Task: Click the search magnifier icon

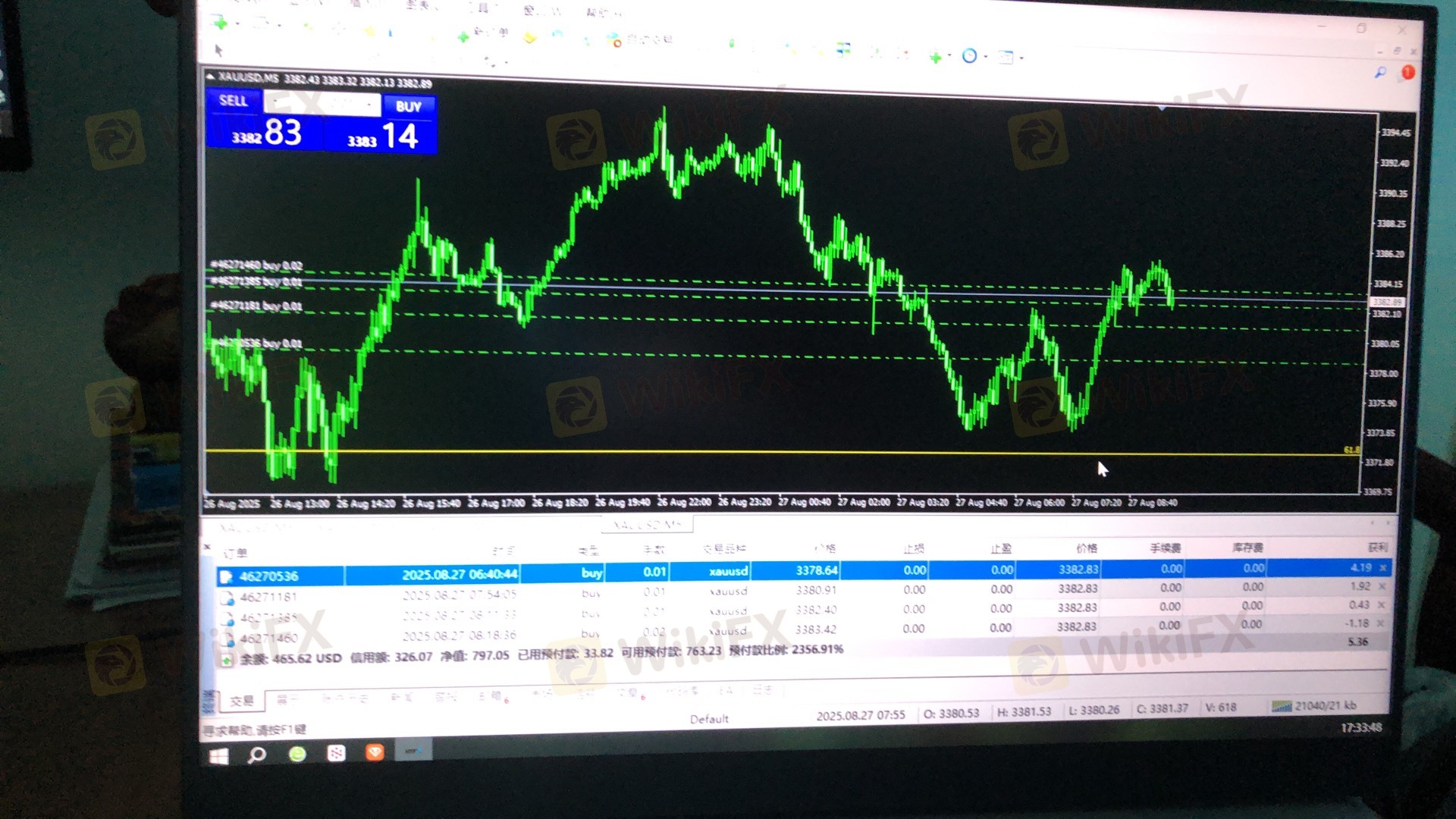Action: coord(1380,73)
